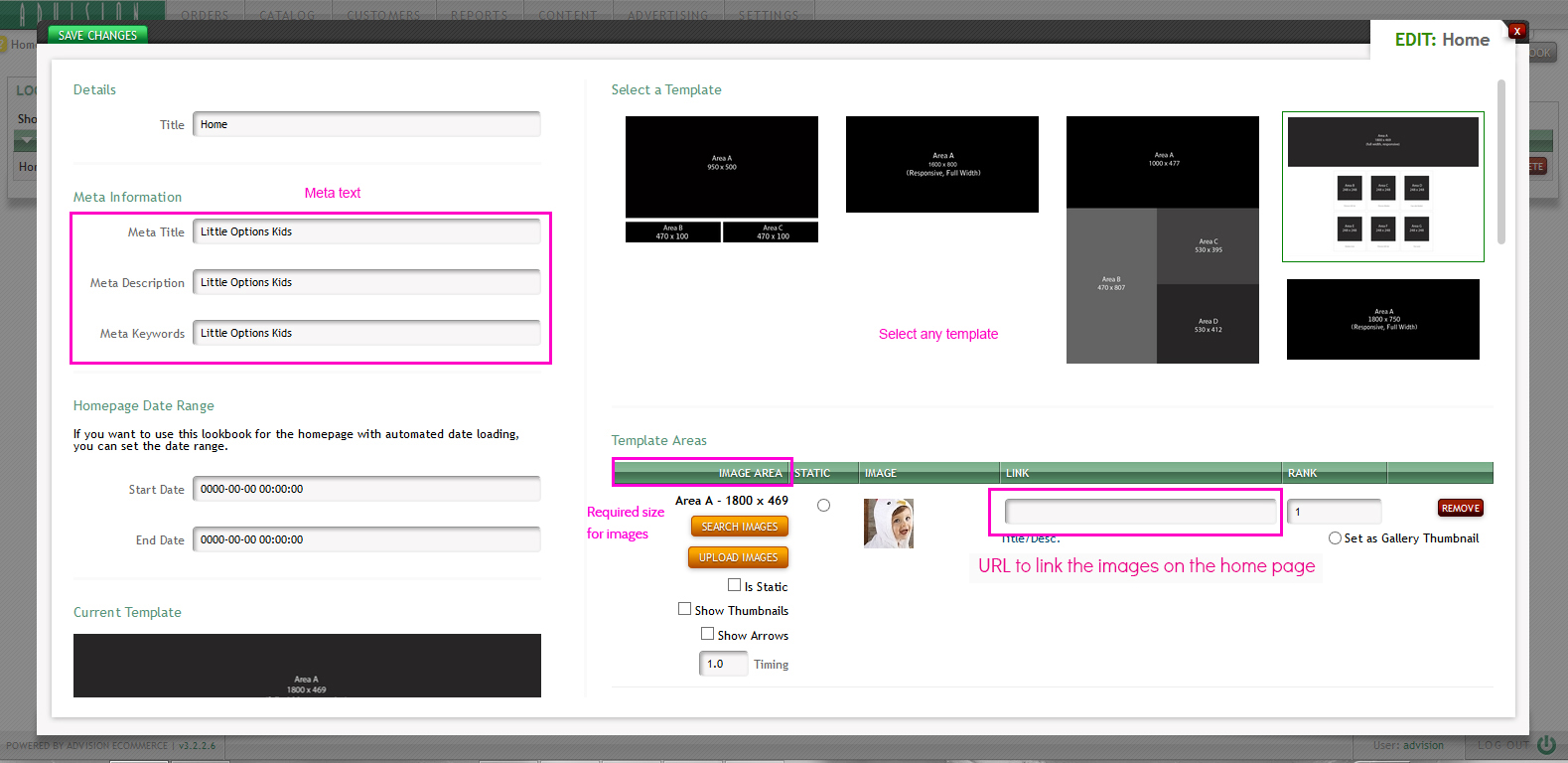This screenshot has width=1568, height=763.
Task: Close the Edit Home dialog
Action: (x=1516, y=31)
